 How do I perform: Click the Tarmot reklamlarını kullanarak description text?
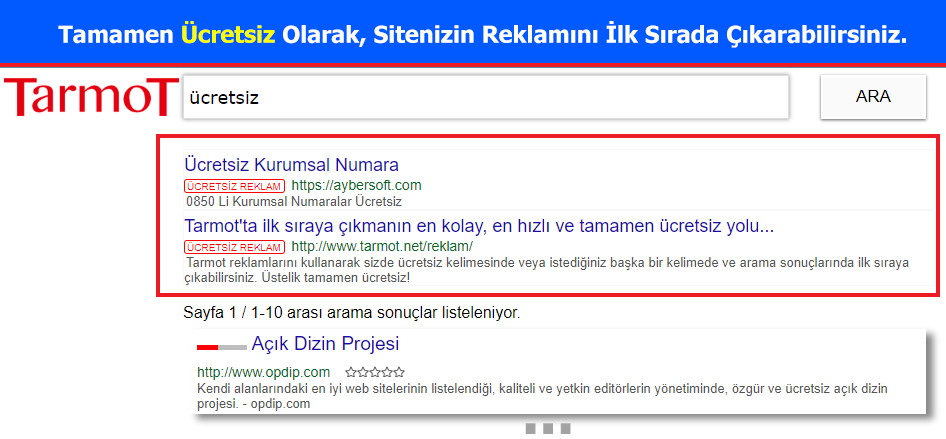548,270
